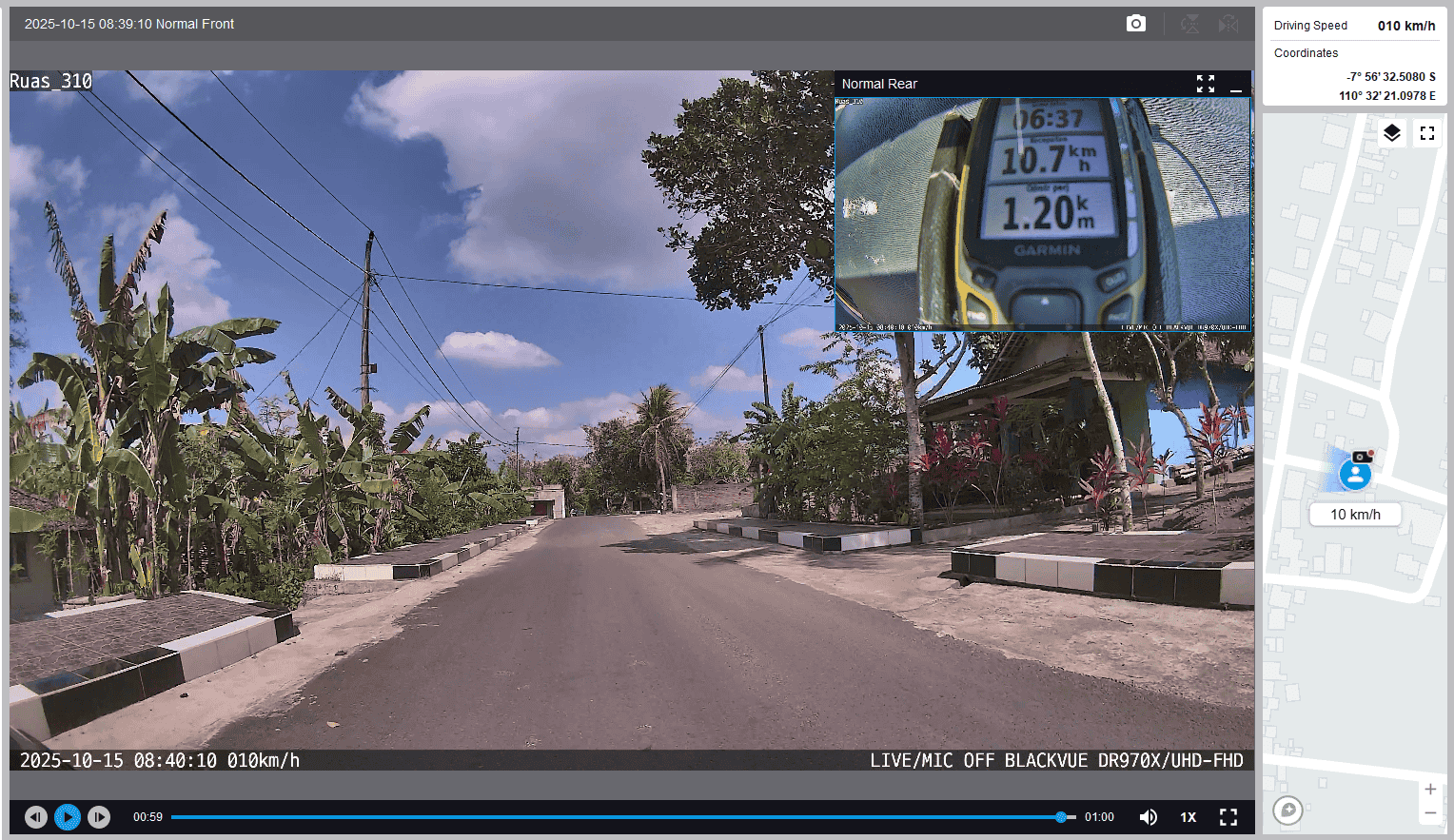Minimize the Normal Rear camera window
The width and height of the screenshot is (1454, 840).
point(1235,85)
